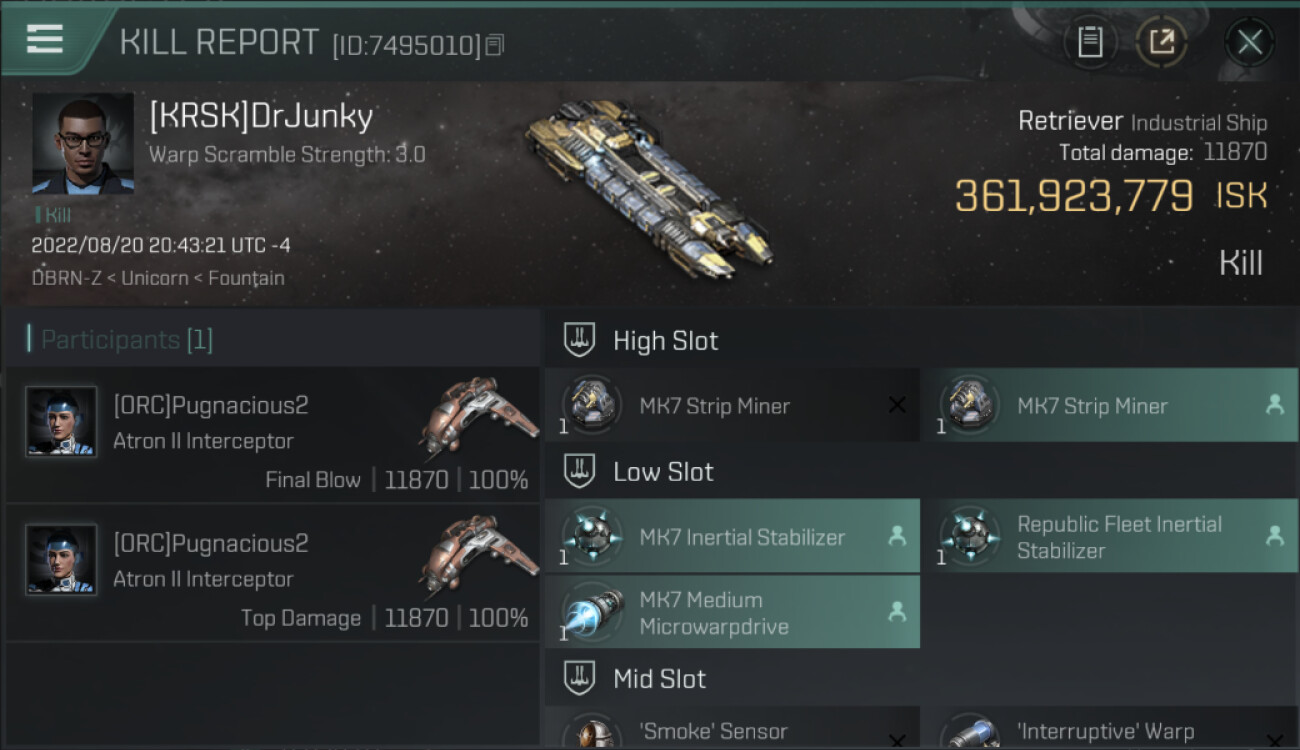This screenshot has width=1300, height=750.
Task: Click the [KRSK]DrJunky pilot name
Action: [261, 117]
